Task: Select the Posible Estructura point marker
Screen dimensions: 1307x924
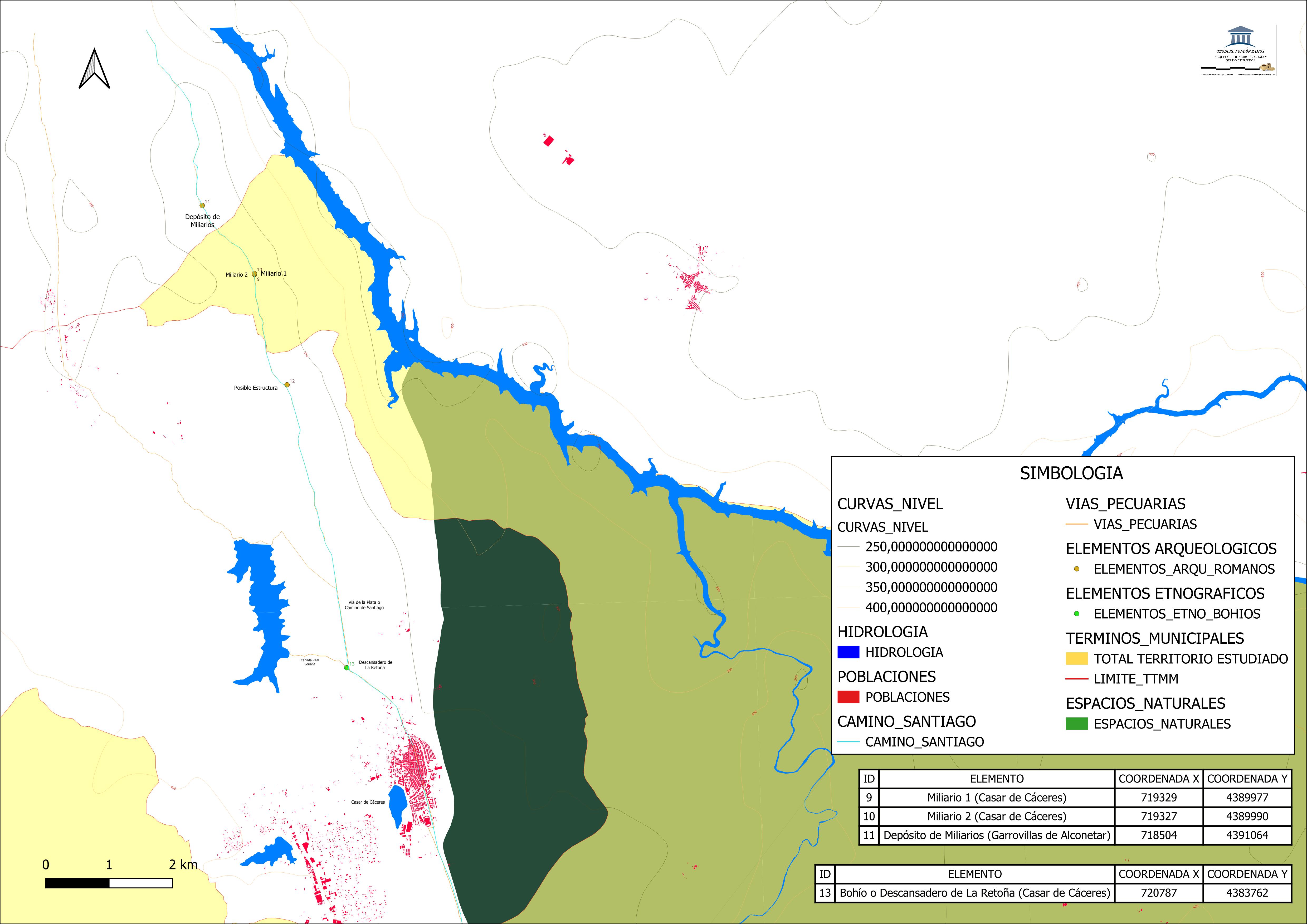Action: click(287, 385)
